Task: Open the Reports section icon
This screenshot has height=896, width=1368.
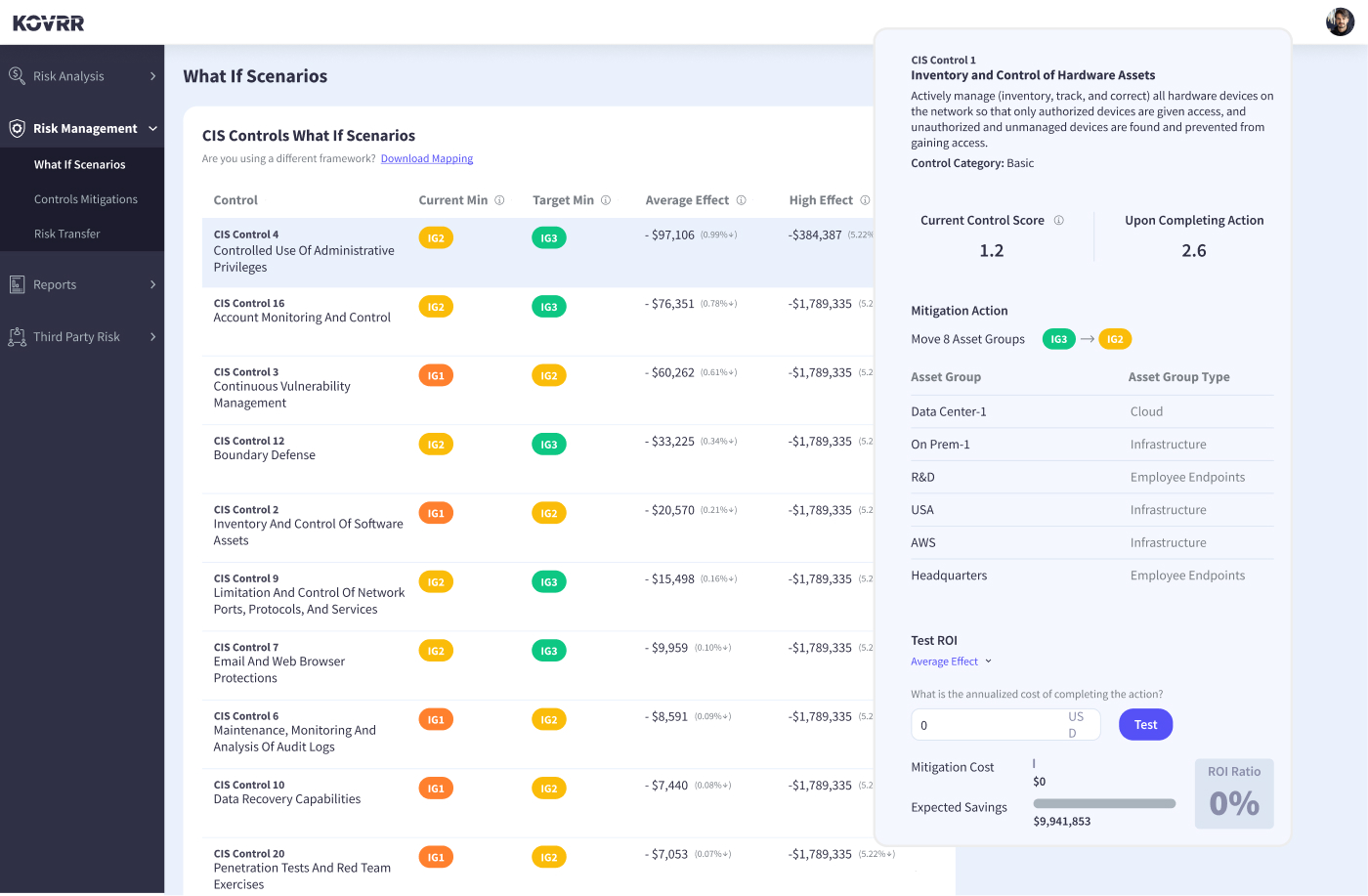Action: tap(16, 284)
